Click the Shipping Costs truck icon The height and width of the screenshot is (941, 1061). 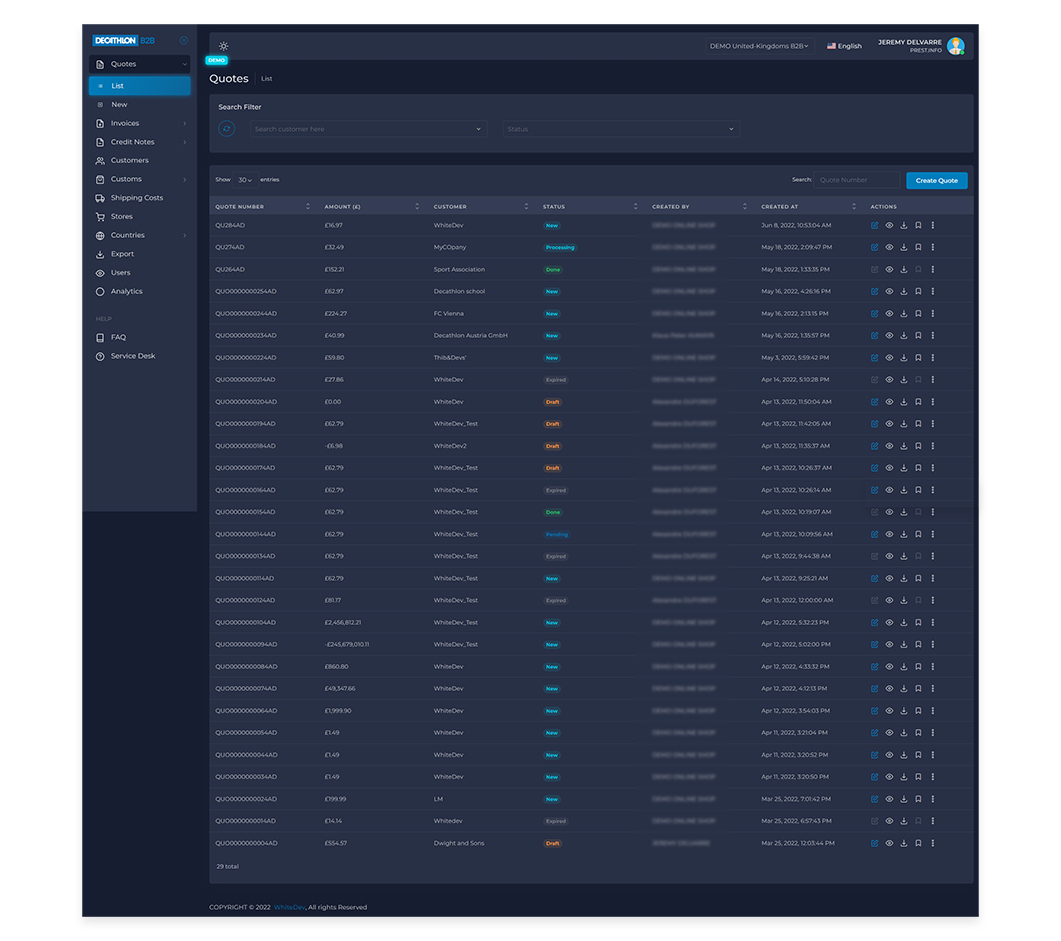click(100, 198)
